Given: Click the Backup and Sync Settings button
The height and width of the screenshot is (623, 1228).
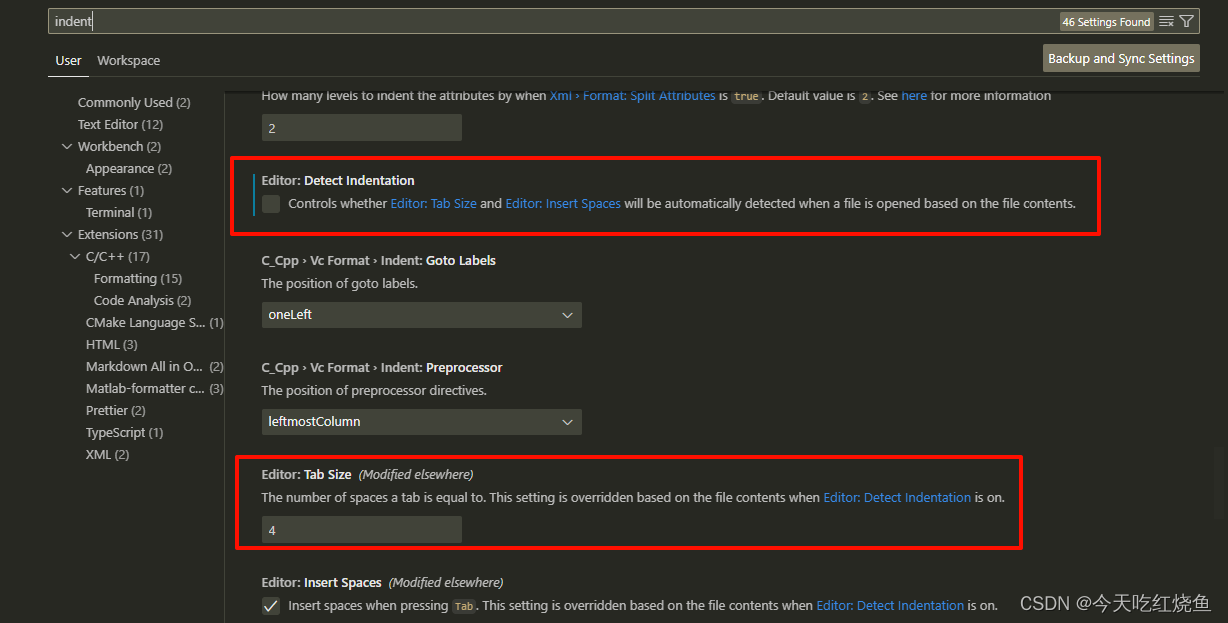Looking at the screenshot, I should pyautogui.click(x=1120, y=57).
